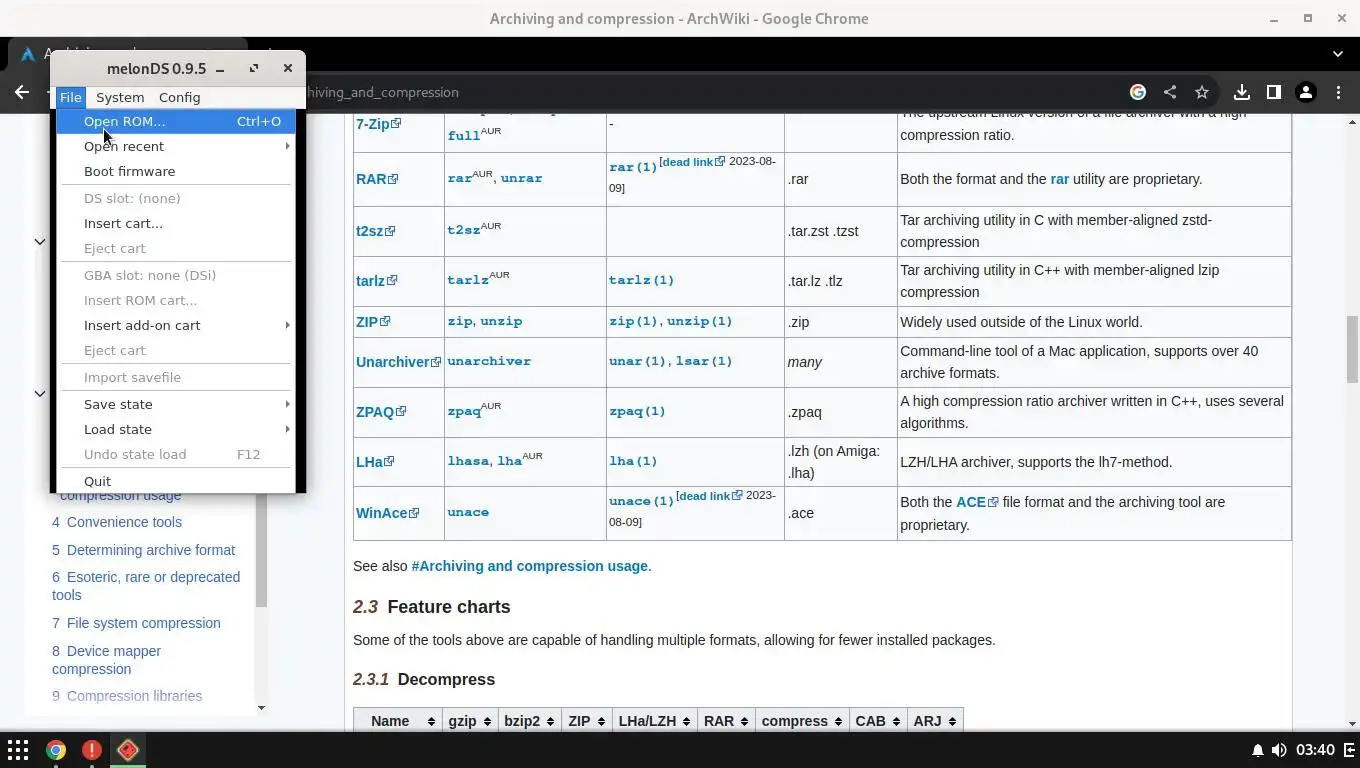This screenshot has height=768, width=1360.
Task: Follow the #Archiving and compression usage link
Action: click(530, 566)
